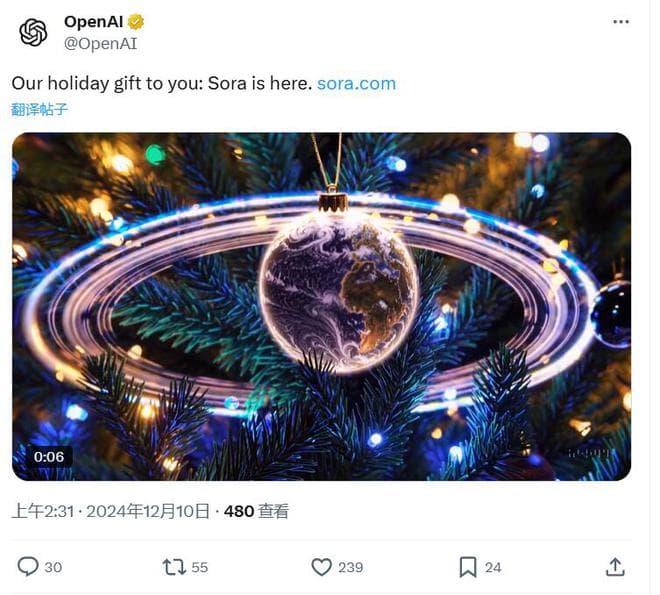
Task: Like the post with the heart icon
Action: [321, 567]
